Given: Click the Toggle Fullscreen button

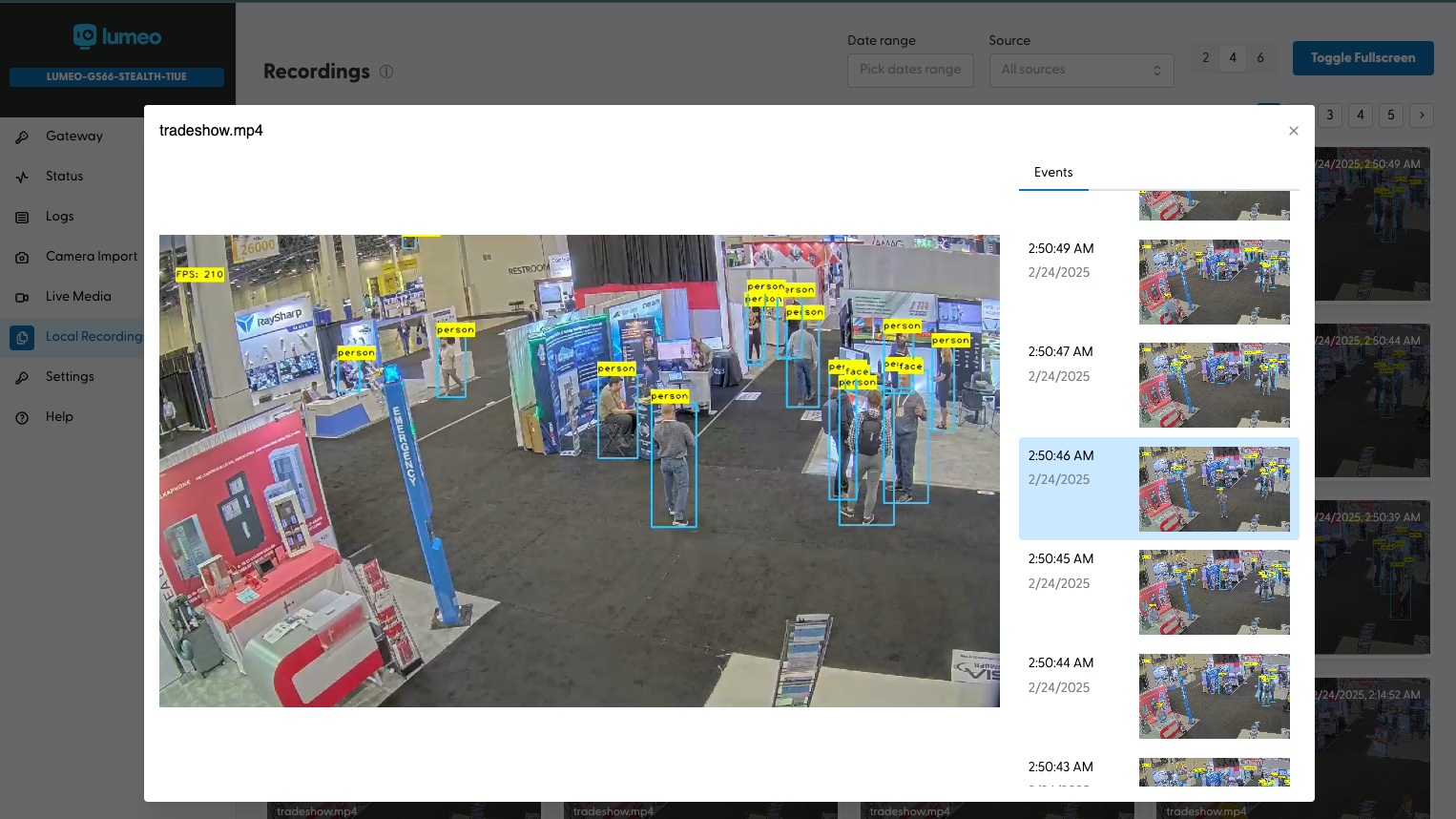Looking at the screenshot, I should (1362, 58).
